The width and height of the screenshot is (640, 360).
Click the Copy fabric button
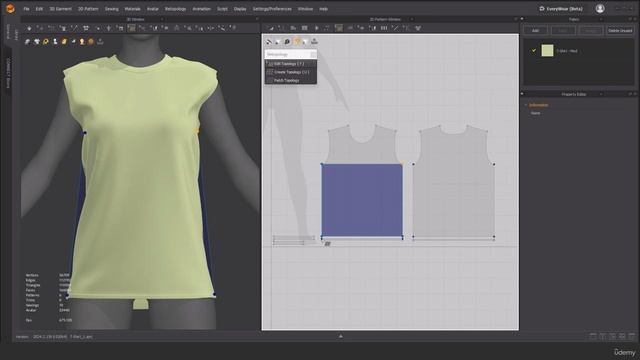point(563,31)
